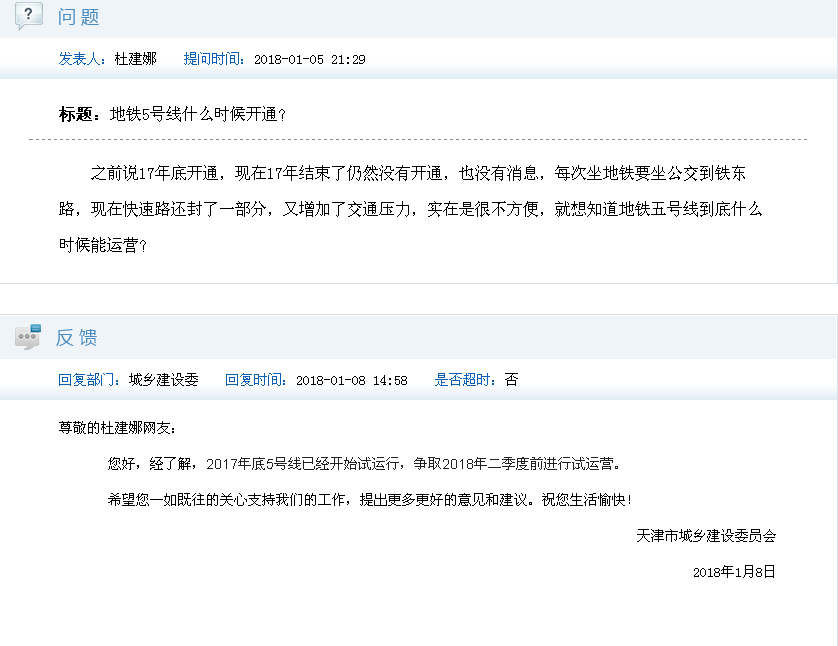Click the bold 标题 label

point(79,114)
